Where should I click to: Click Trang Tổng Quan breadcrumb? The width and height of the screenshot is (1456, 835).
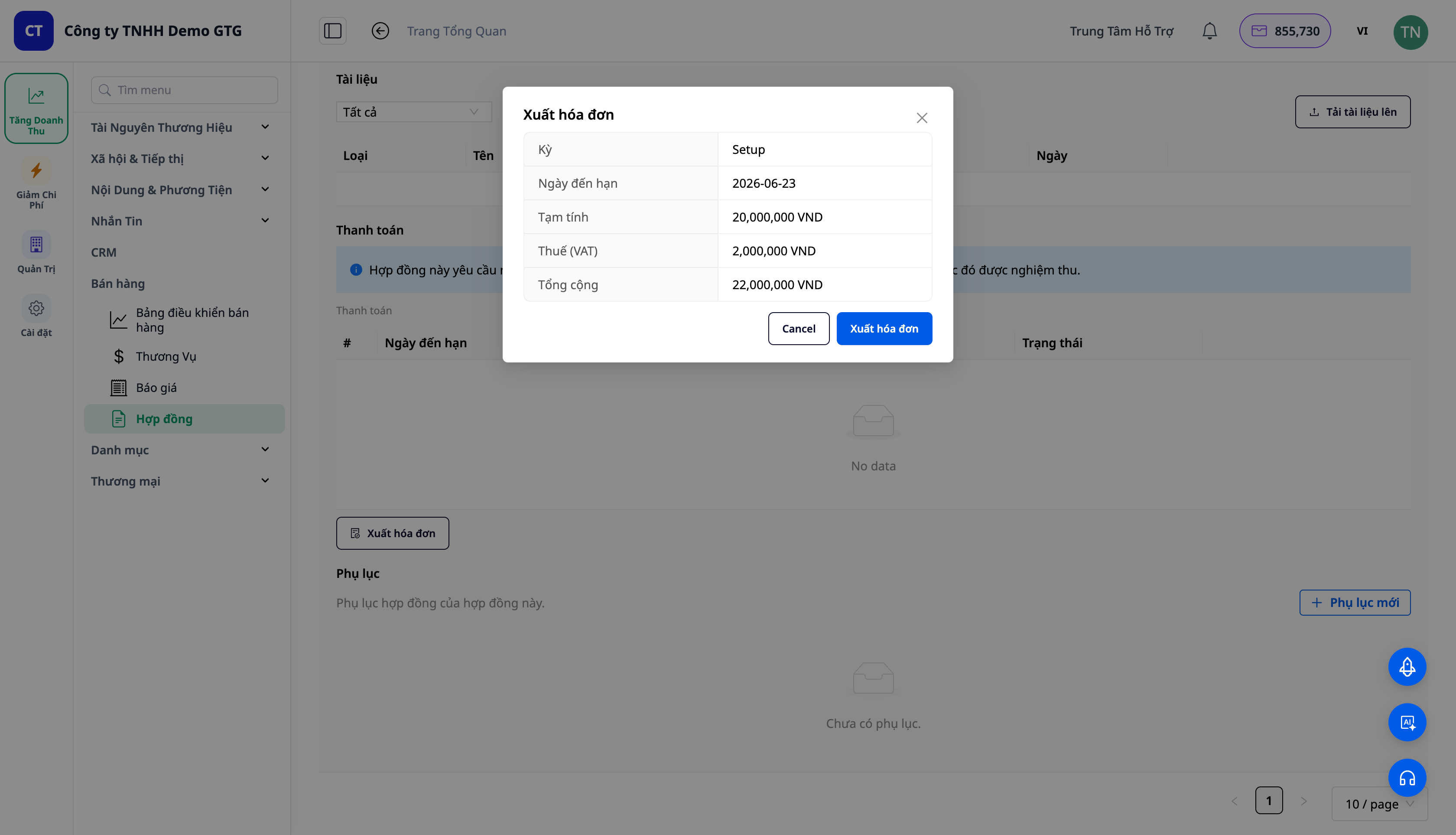coord(456,31)
